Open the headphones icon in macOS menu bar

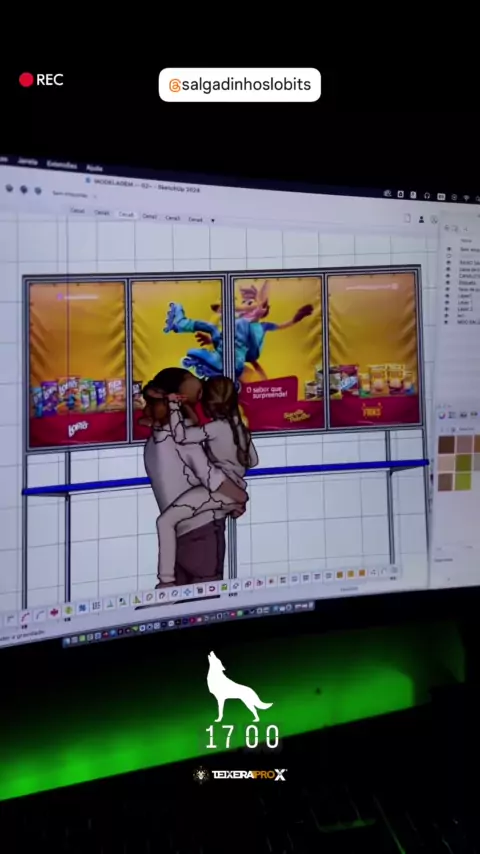click(427, 196)
